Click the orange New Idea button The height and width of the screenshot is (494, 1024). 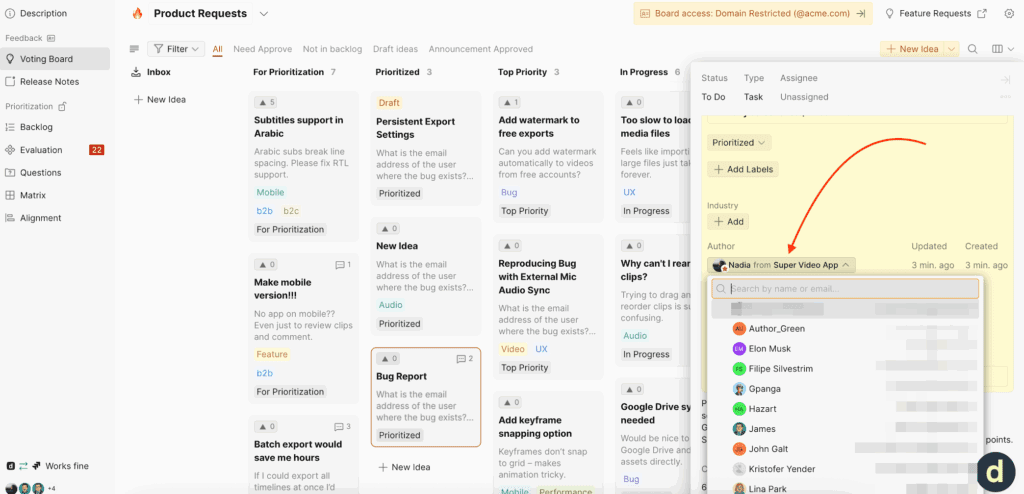tap(912, 49)
